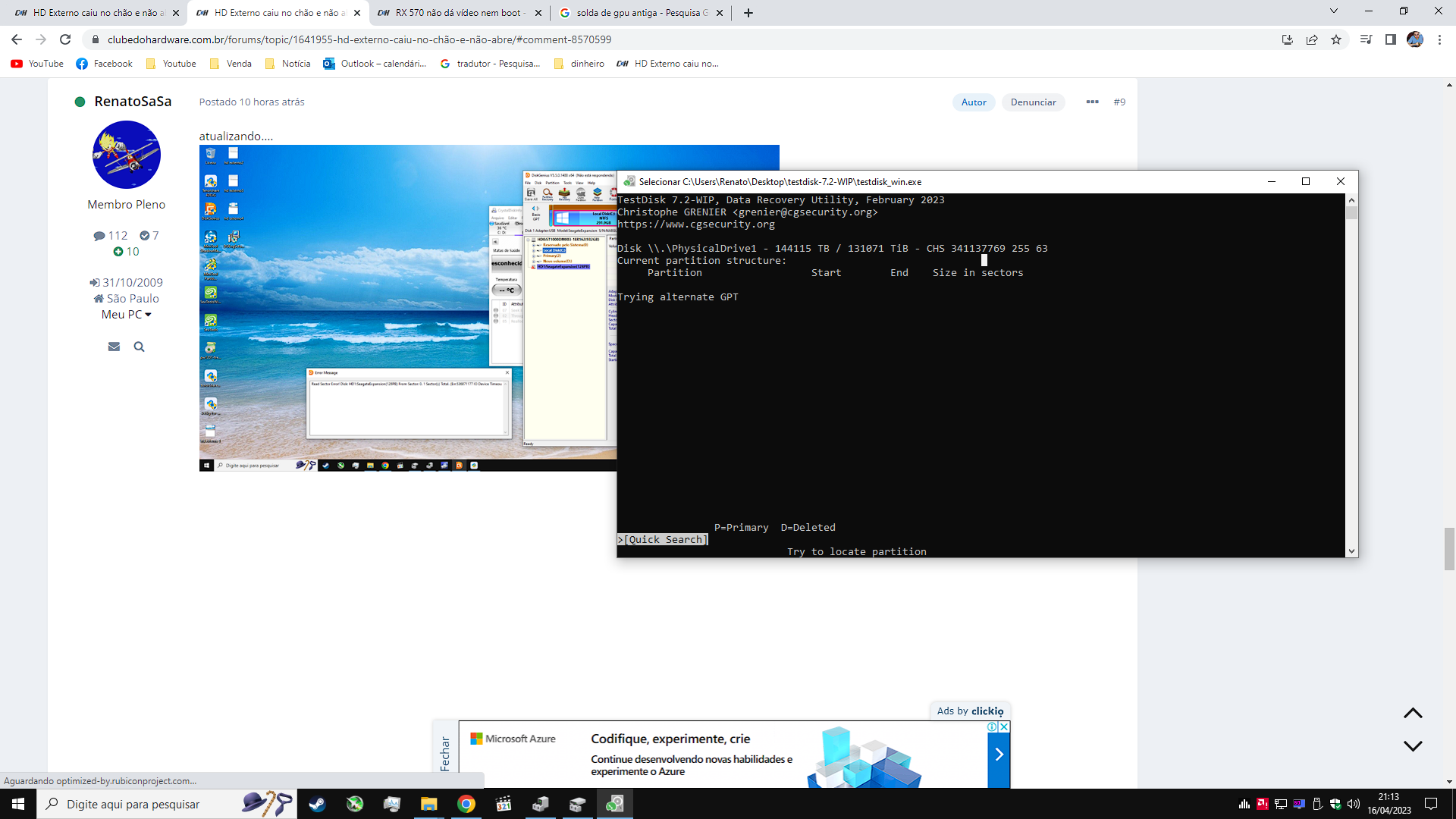Open the taskbar clock and date
This screenshot has height=819, width=1456.
tap(1389, 804)
